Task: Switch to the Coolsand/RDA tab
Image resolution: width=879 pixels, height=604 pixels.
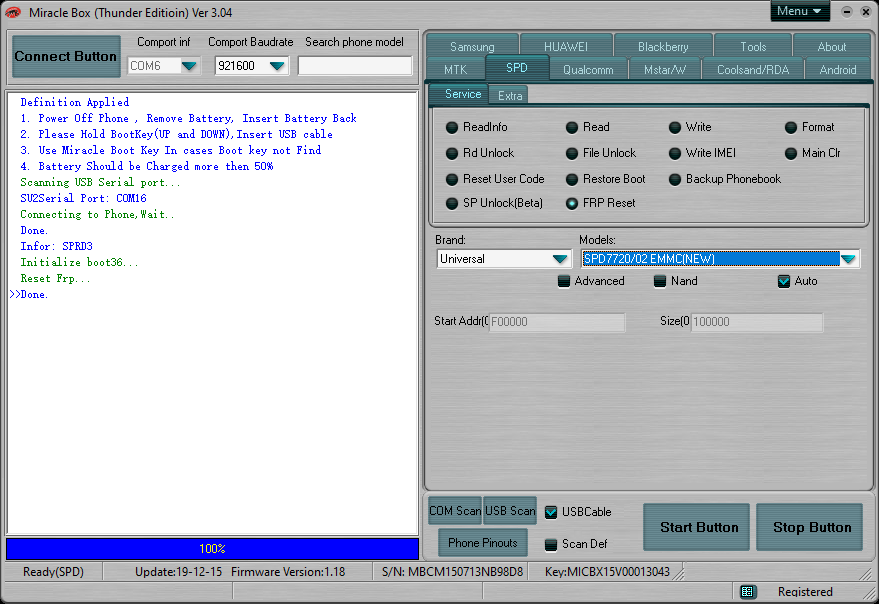Action: coord(753,70)
